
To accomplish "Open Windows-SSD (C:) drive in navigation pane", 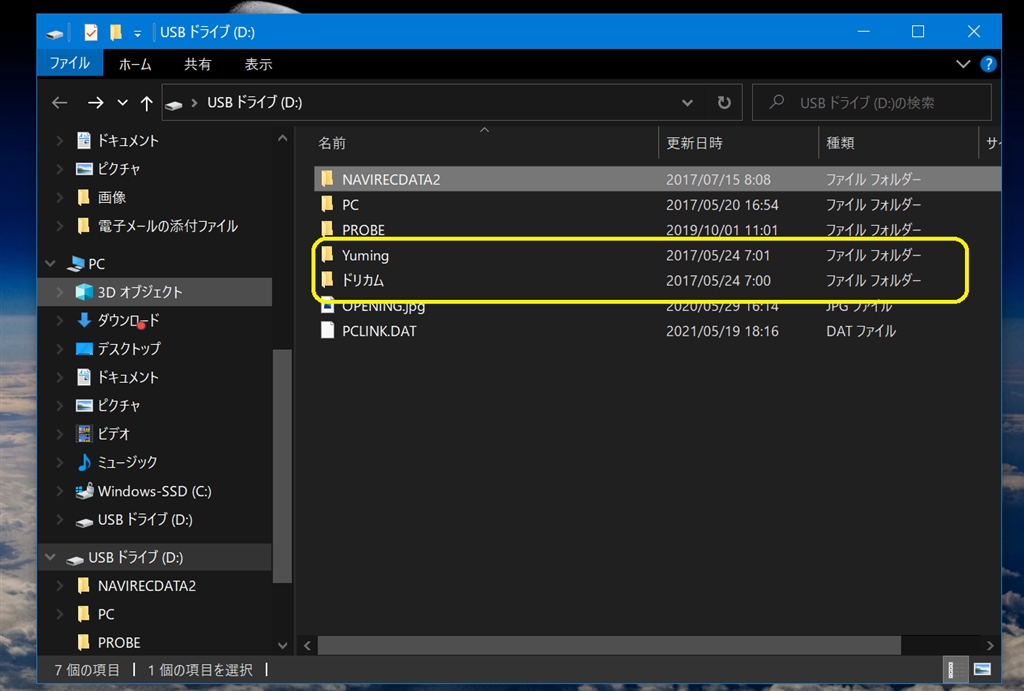I will click(155, 491).
